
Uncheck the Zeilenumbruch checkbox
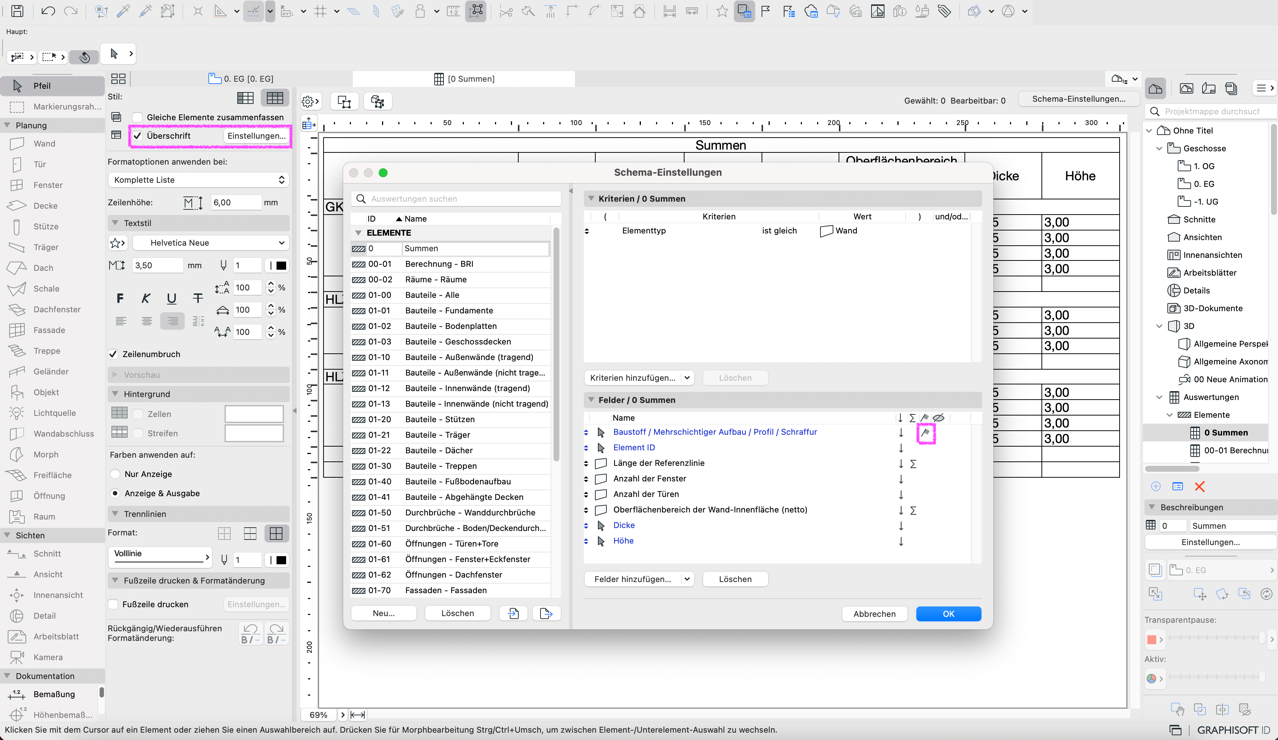[113, 354]
